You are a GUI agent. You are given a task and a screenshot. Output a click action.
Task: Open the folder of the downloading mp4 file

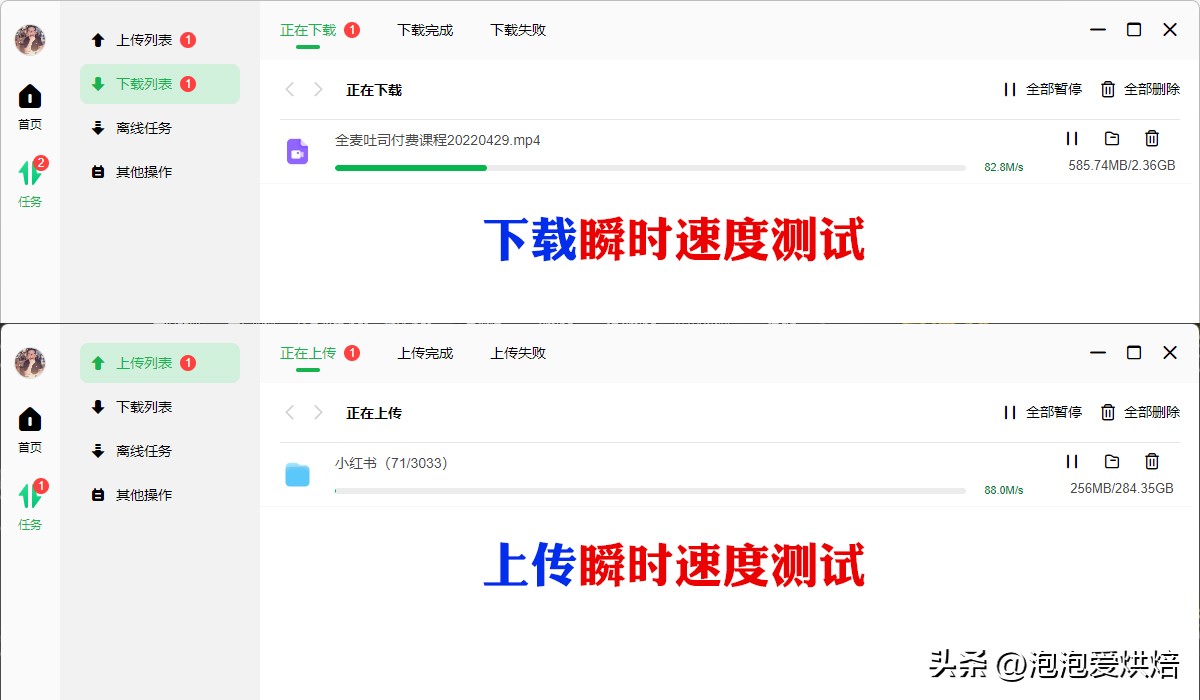(1112, 138)
